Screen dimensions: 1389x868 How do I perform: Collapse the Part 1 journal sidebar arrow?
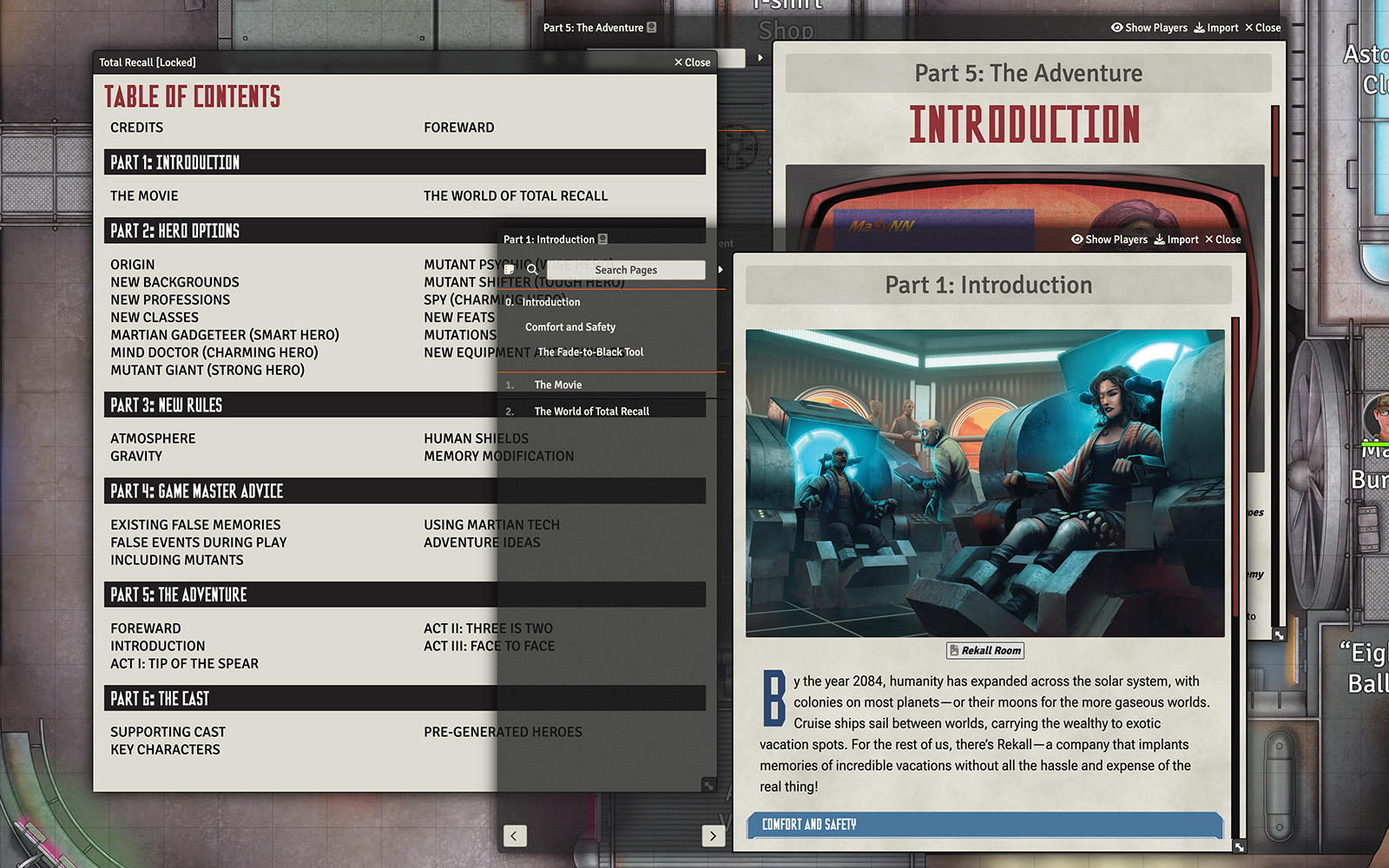(x=721, y=270)
